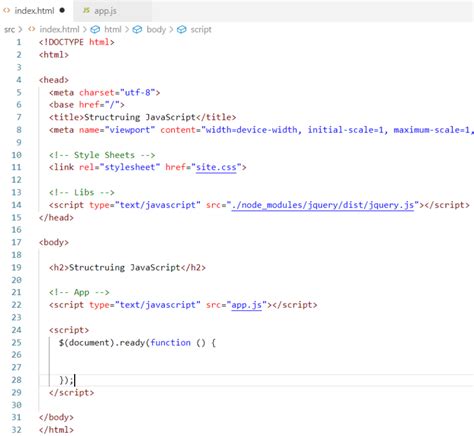Image resolution: width=474 pixels, height=436 pixels.
Task: Click the opening <body> tag
Action: [x=54, y=242]
